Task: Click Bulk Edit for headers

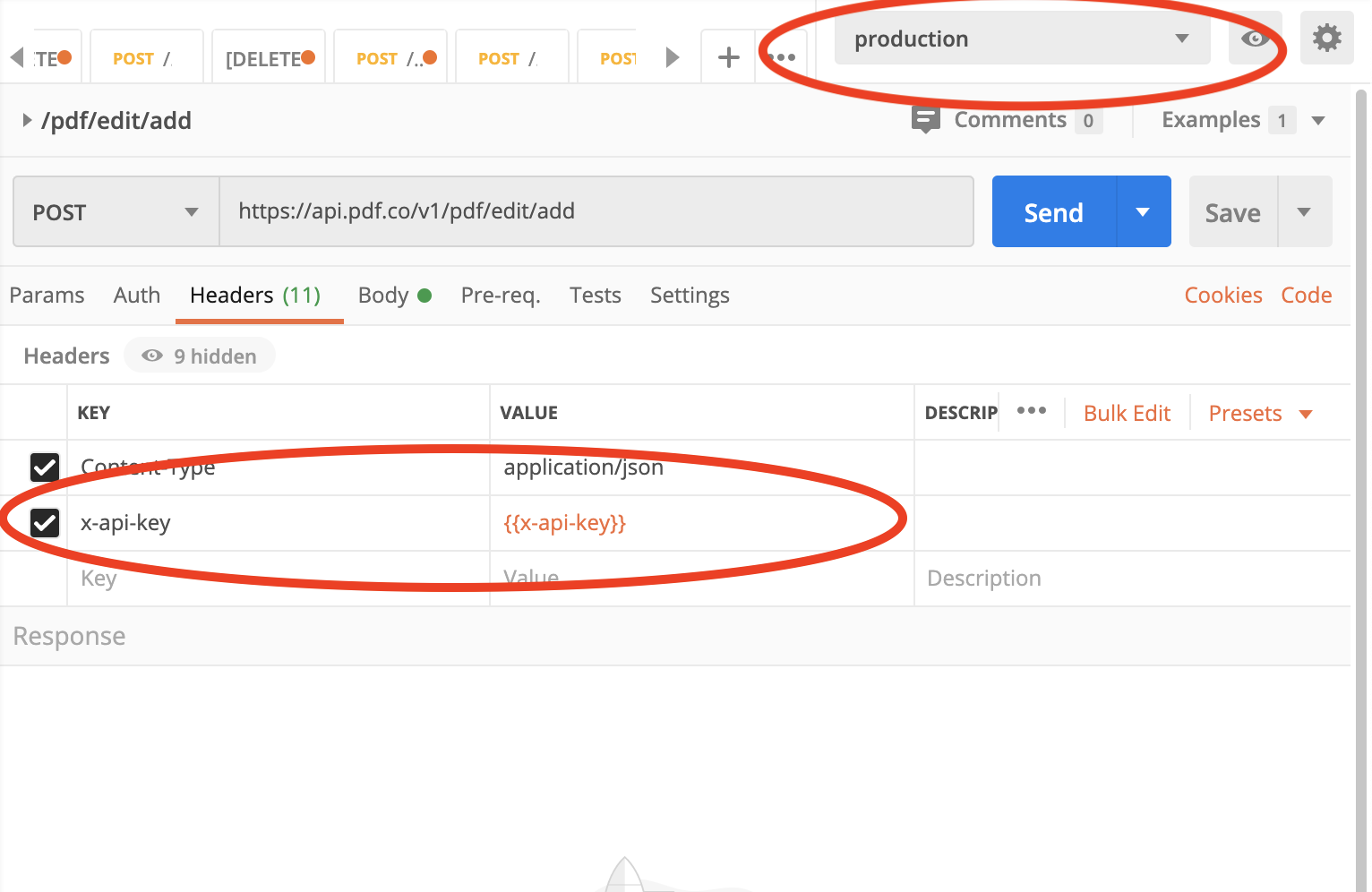Action: 1127,413
